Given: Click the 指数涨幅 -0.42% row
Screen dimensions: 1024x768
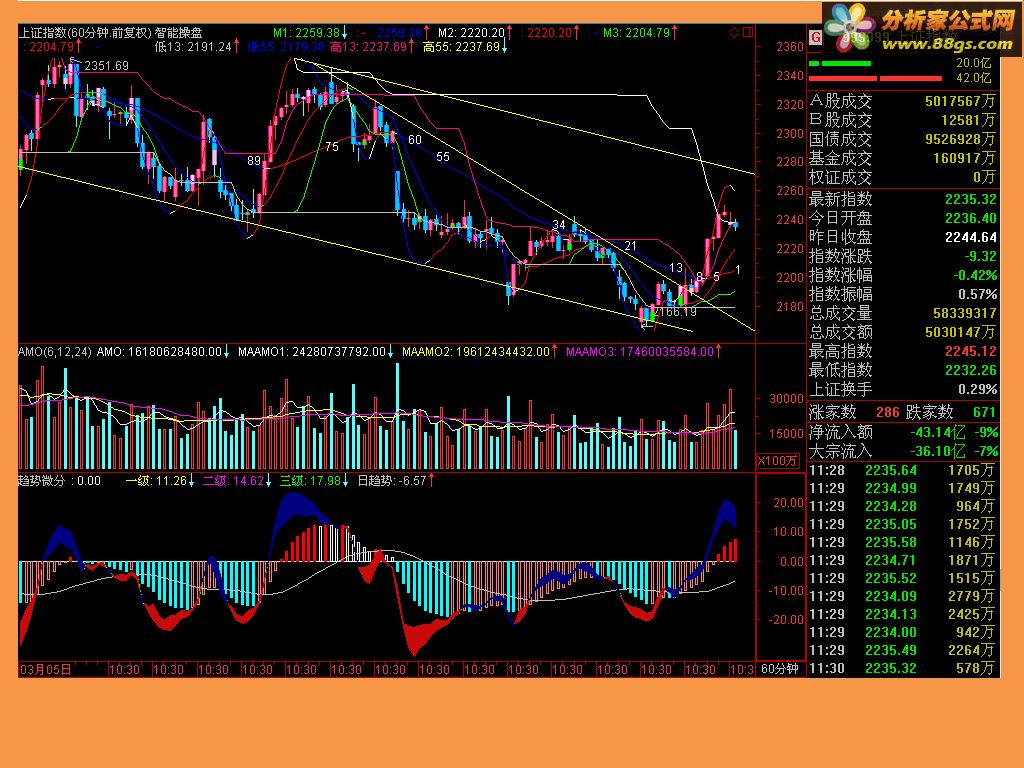Looking at the screenshot, I should click(x=903, y=275).
